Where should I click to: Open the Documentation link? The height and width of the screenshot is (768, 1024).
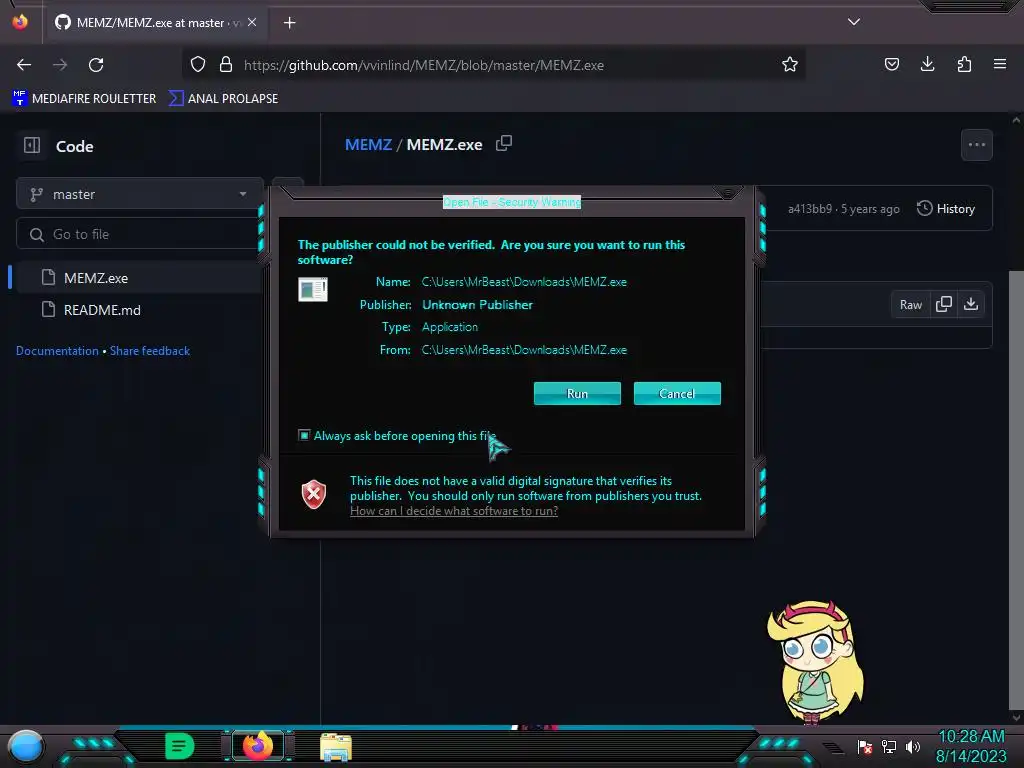57,351
